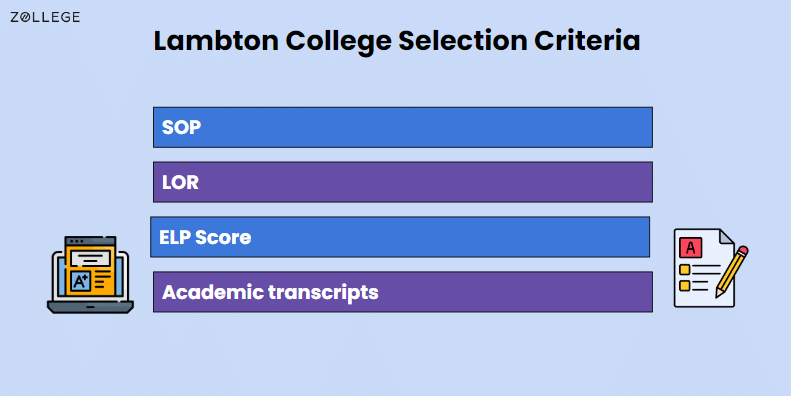Viewport: 791px width, 396px height.
Task: Click the slashed O in the Zollege logo
Action: 23,18
